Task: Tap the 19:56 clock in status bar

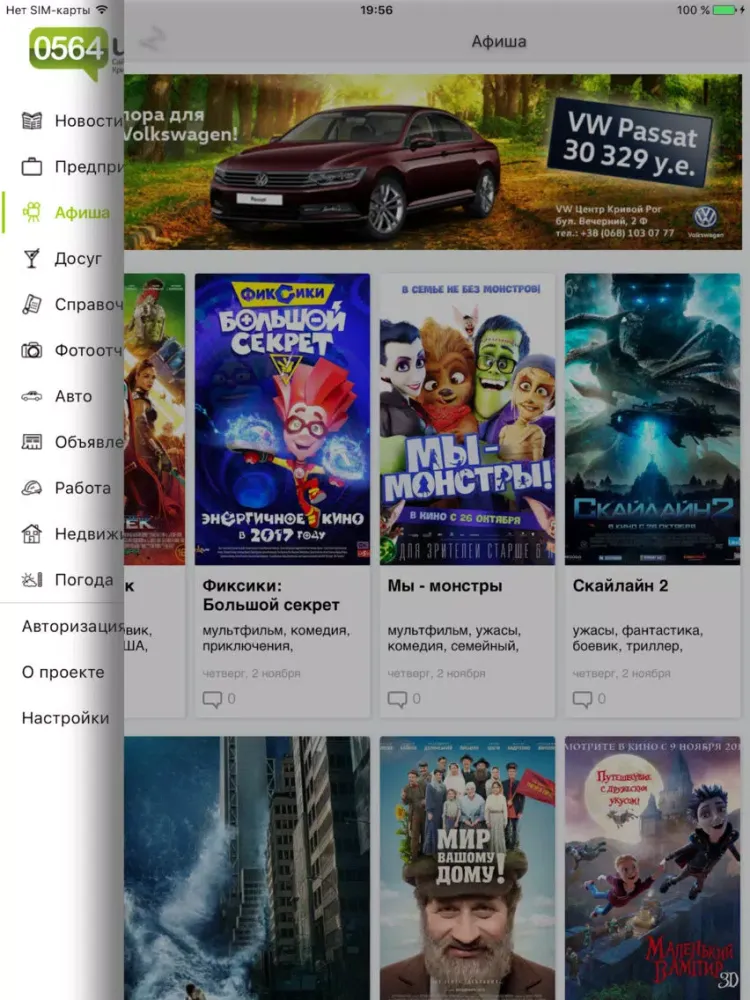Action: (x=376, y=10)
